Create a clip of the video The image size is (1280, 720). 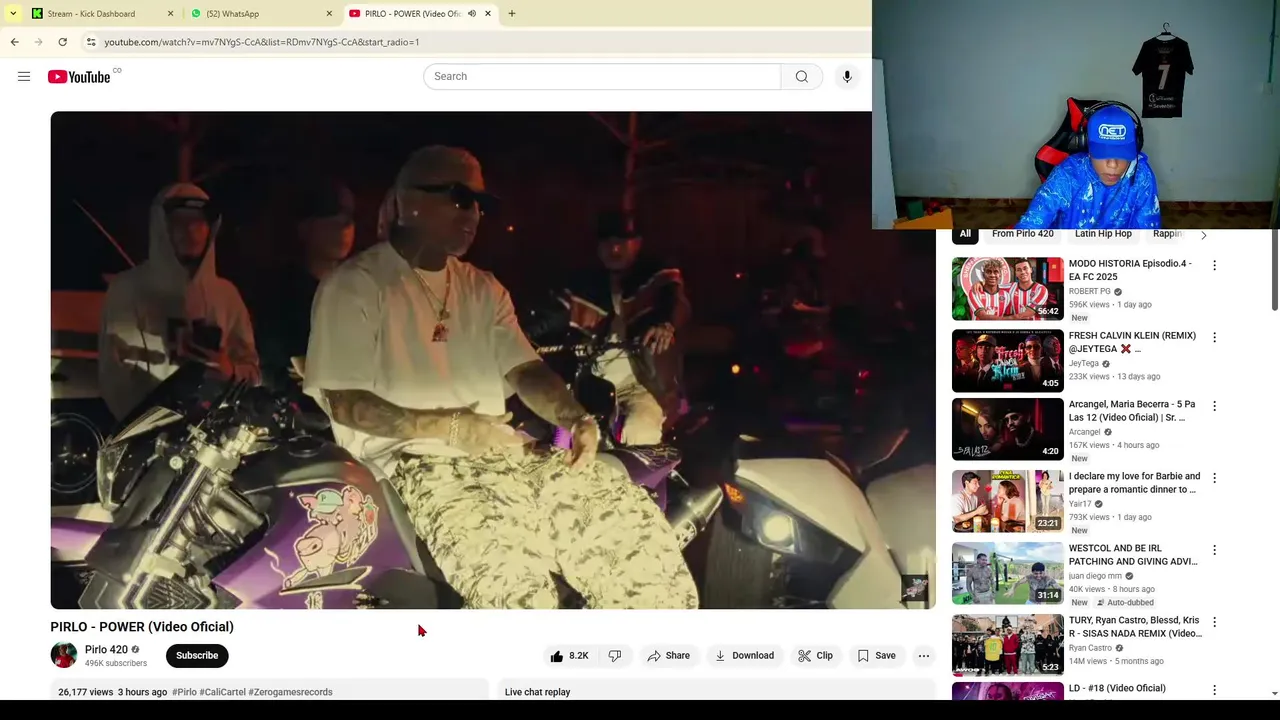[815, 656]
